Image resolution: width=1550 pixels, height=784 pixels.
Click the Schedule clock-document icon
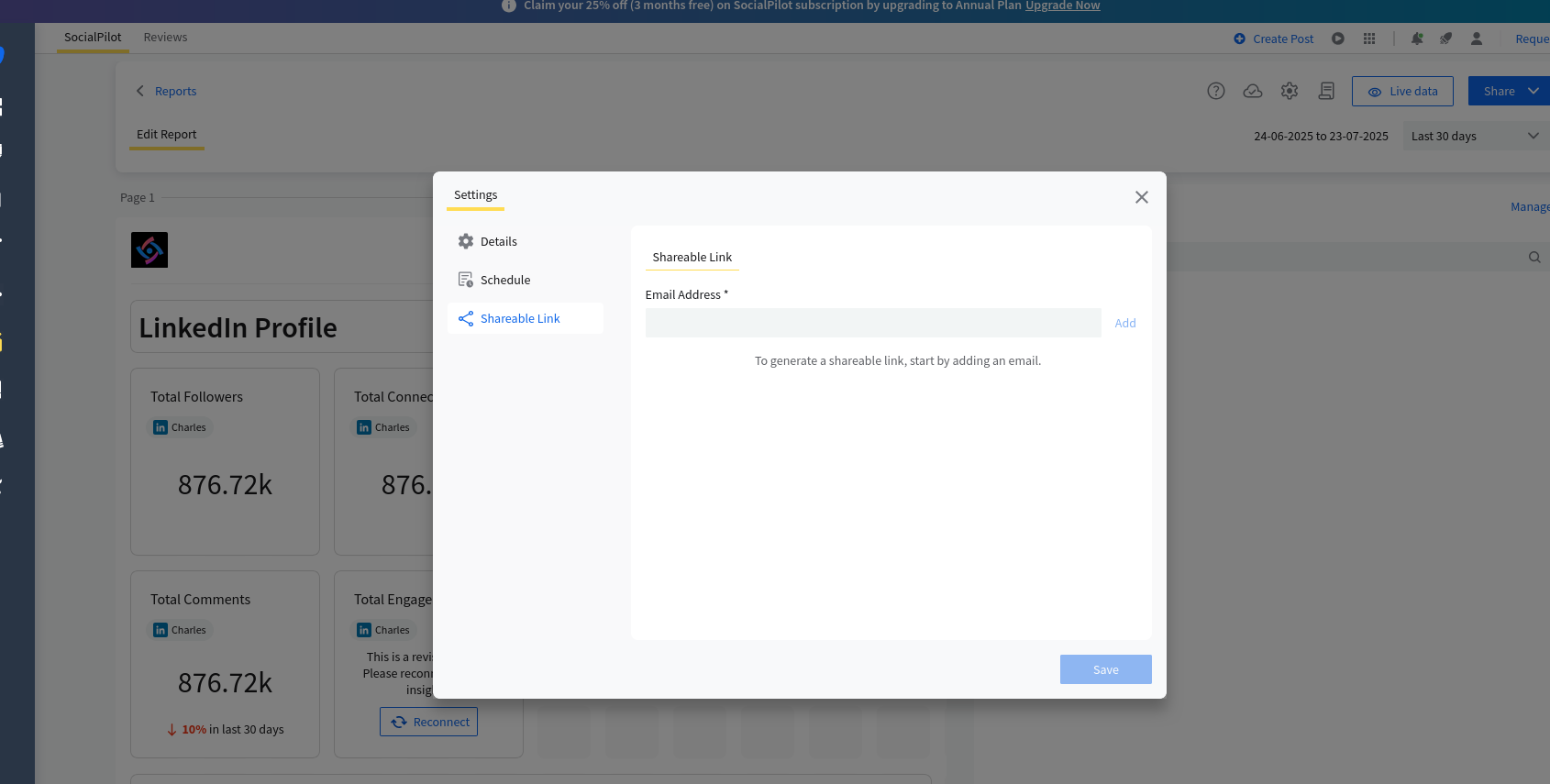[466, 280]
